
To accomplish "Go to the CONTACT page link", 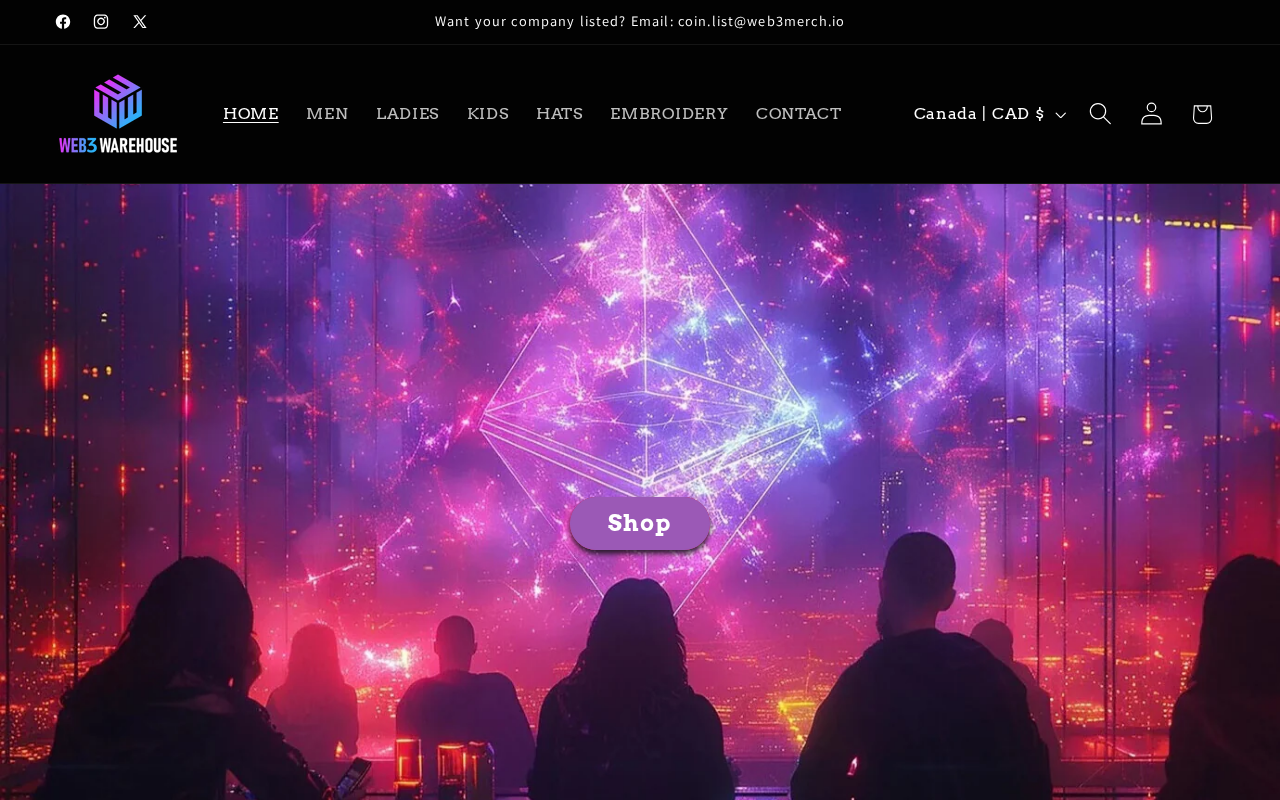I will coord(799,114).
